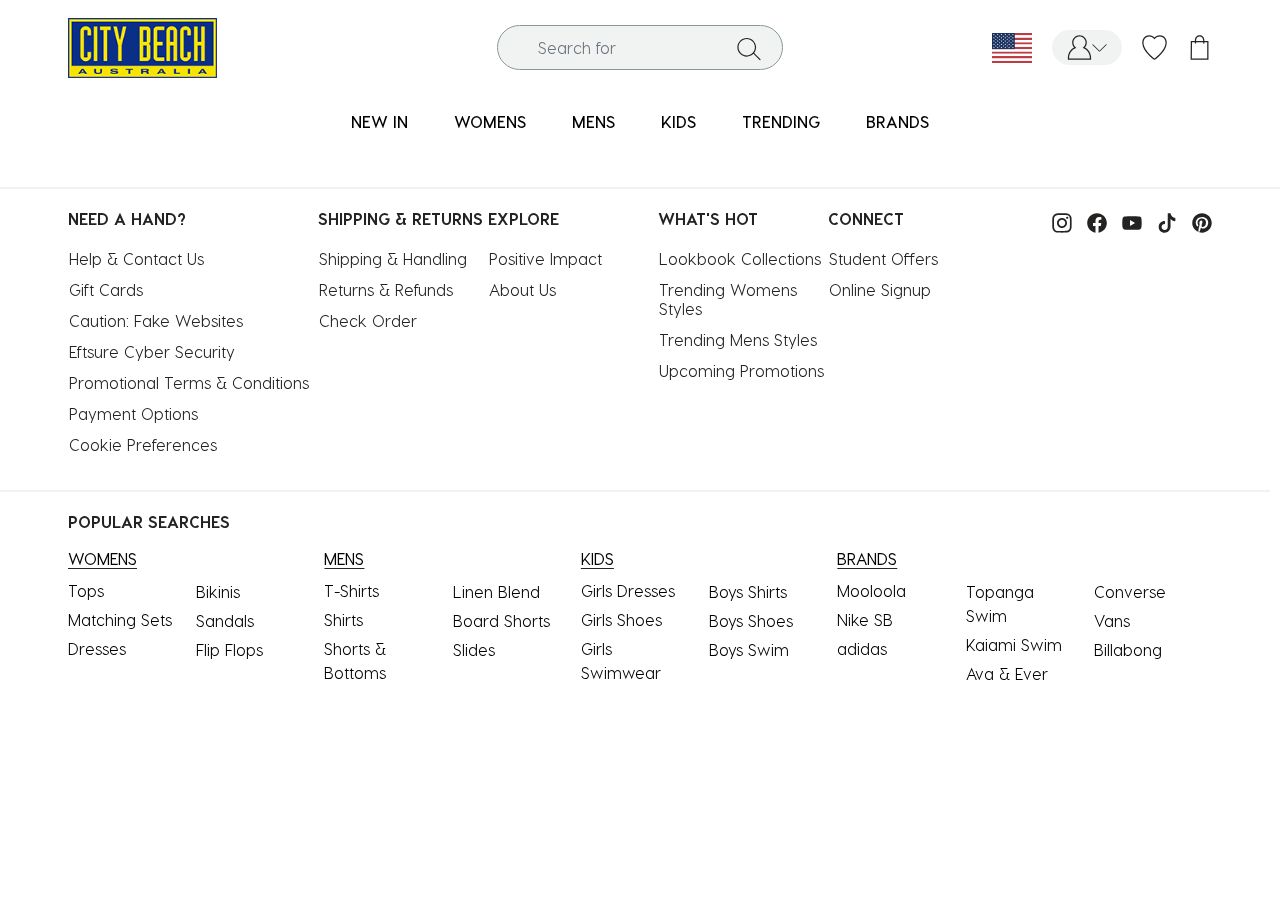Open Trending Womens Styles

pos(728,299)
